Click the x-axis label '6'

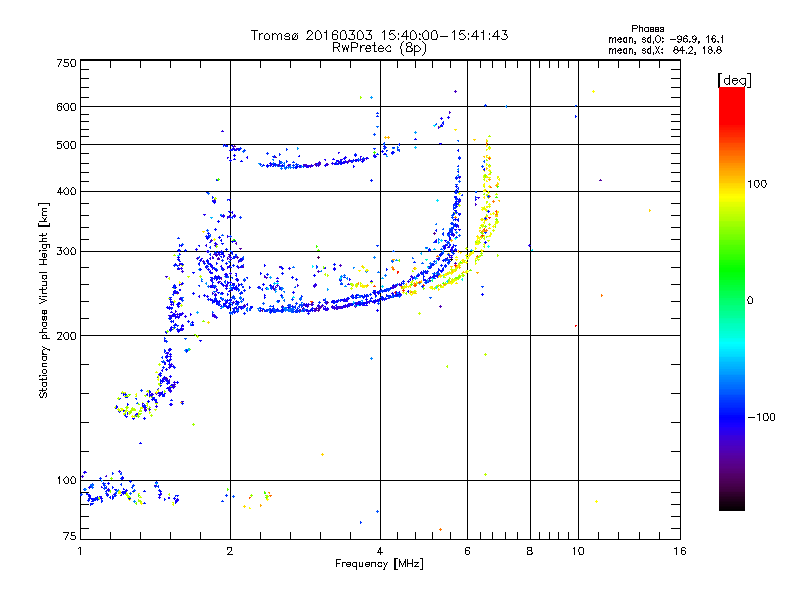pos(467,551)
